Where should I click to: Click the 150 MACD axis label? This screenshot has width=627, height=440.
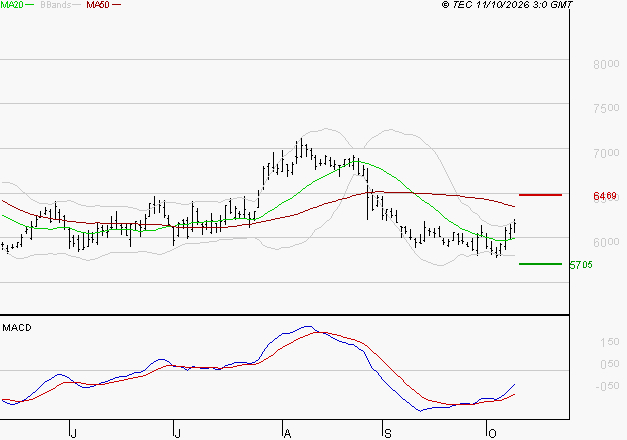tap(610, 342)
